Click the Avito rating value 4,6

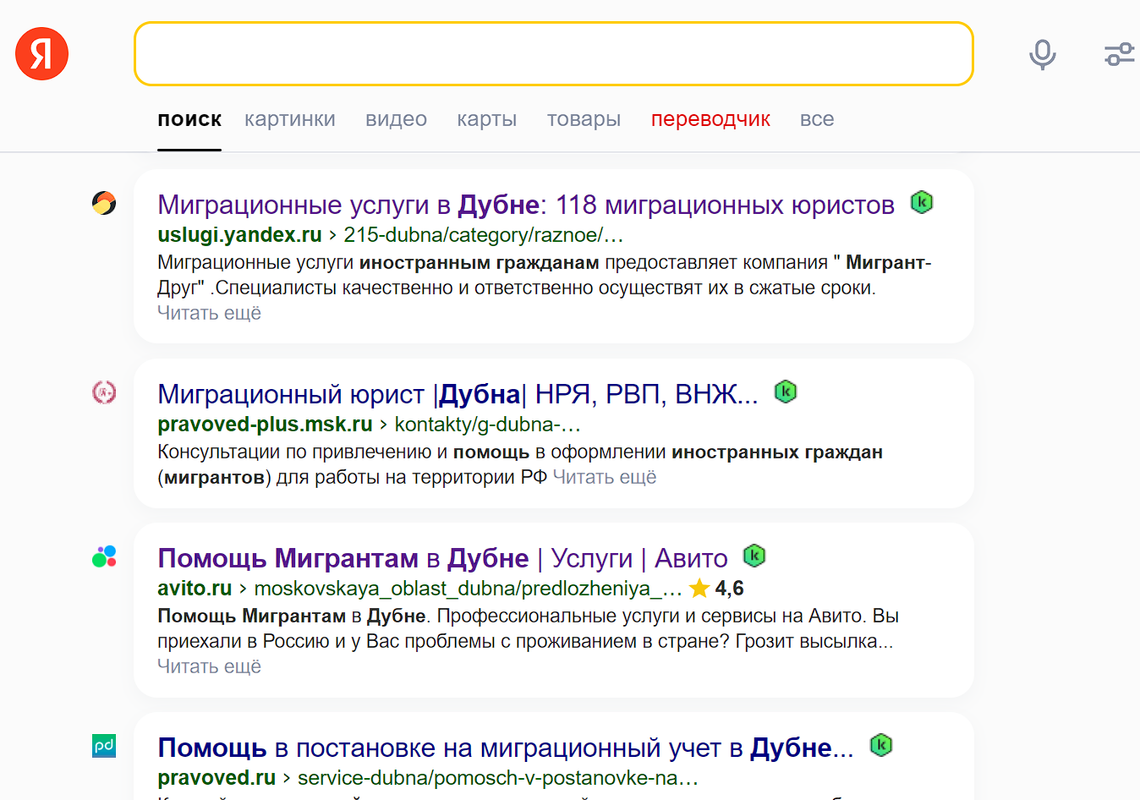tap(729, 588)
